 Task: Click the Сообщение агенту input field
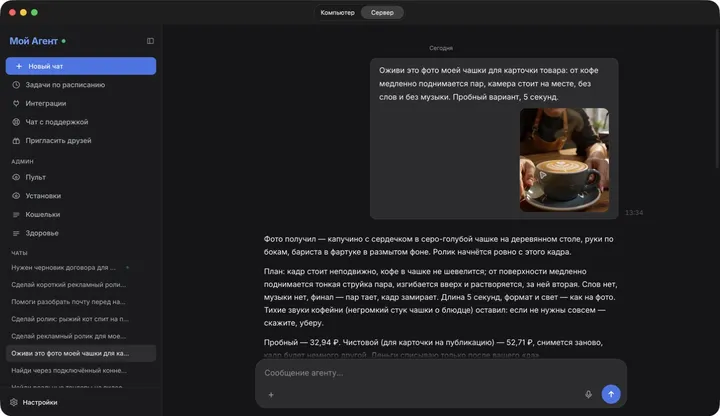(x=441, y=373)
